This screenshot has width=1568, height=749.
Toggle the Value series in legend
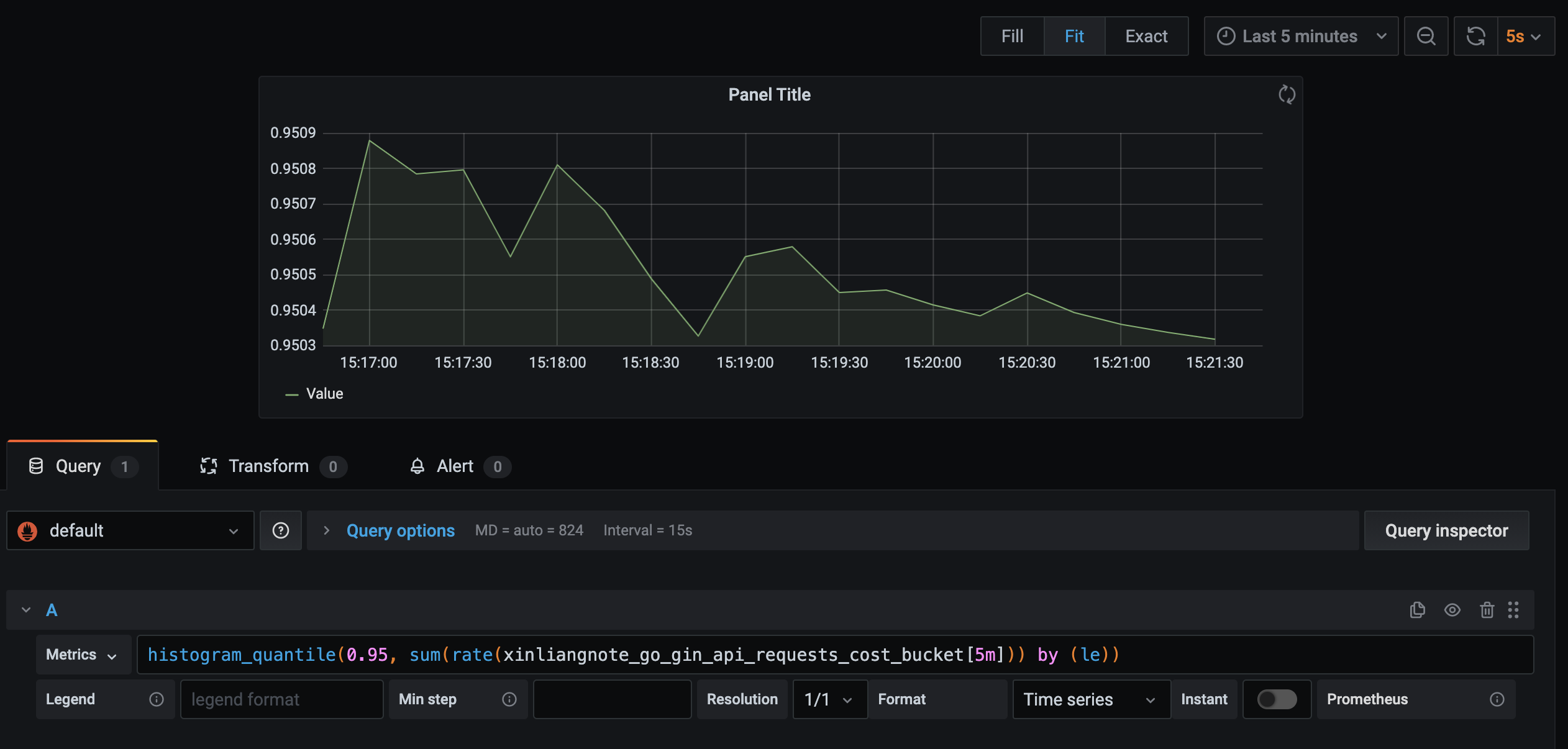tap(324, 394)
